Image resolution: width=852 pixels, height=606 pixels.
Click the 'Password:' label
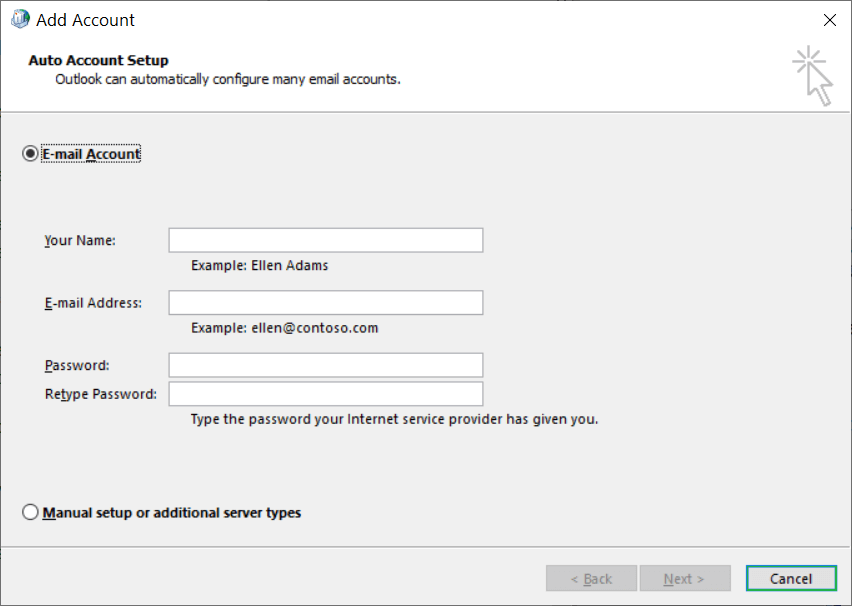point(77,366)
